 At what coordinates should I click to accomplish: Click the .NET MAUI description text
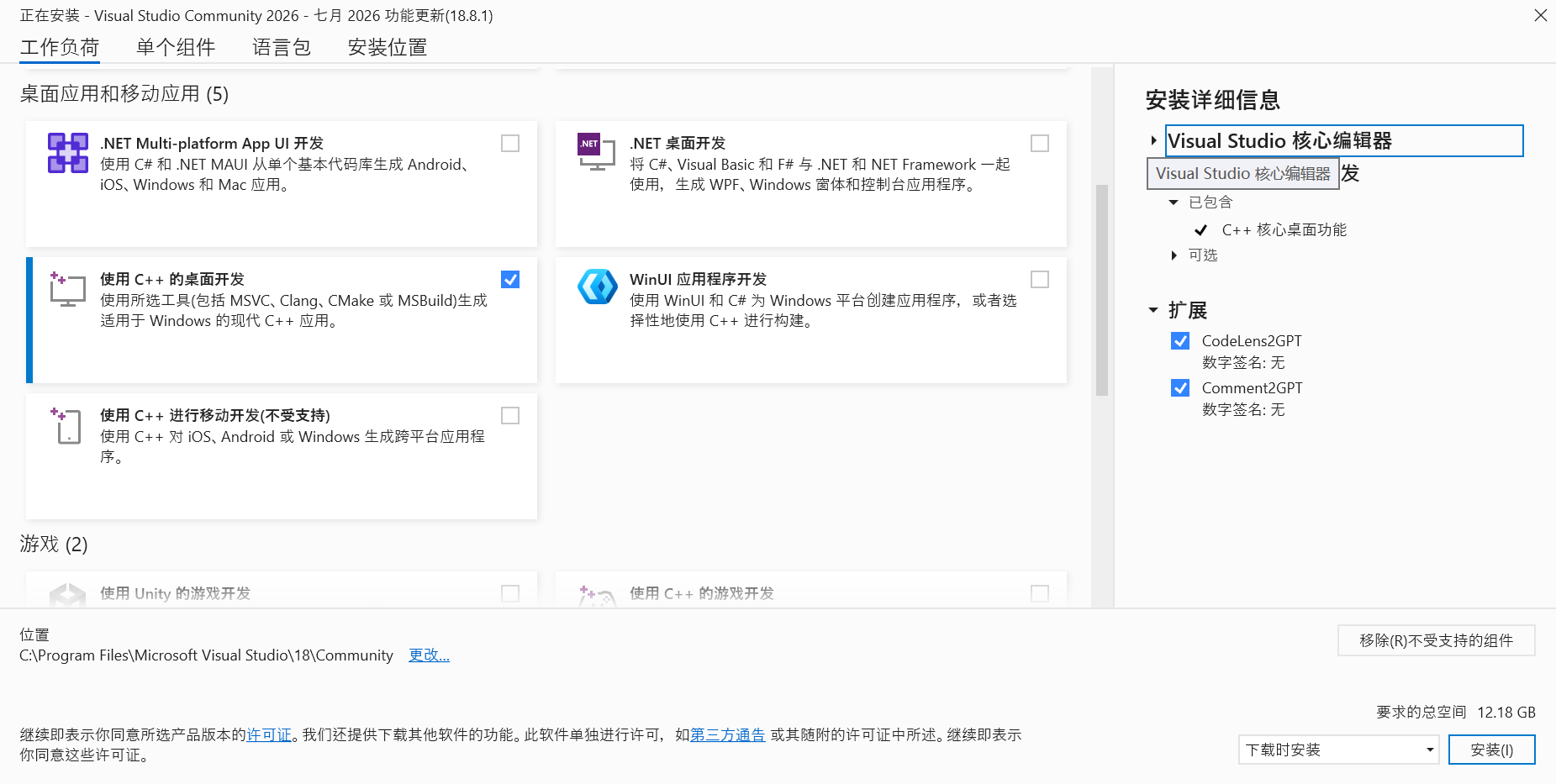(x=286, y=175)
